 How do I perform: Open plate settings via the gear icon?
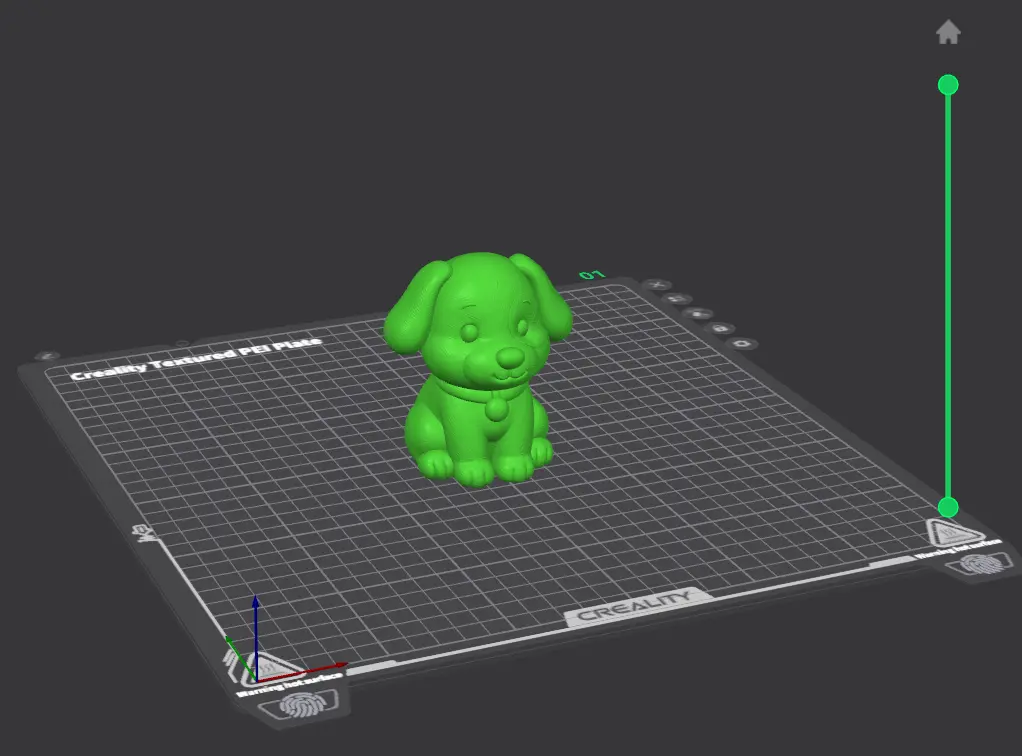742,343
